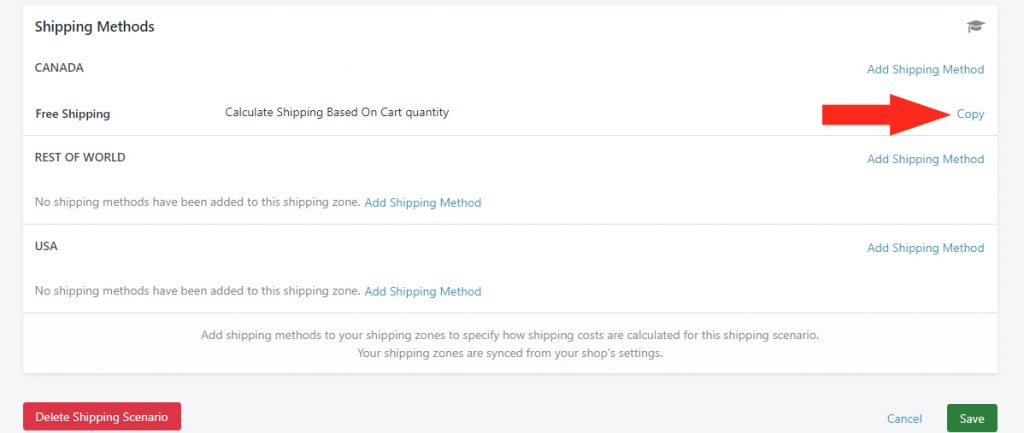Screen dimensions: 1024x433
Task: Click the 'zones are synced from your shop's settings' note
Action: point(510,353)
